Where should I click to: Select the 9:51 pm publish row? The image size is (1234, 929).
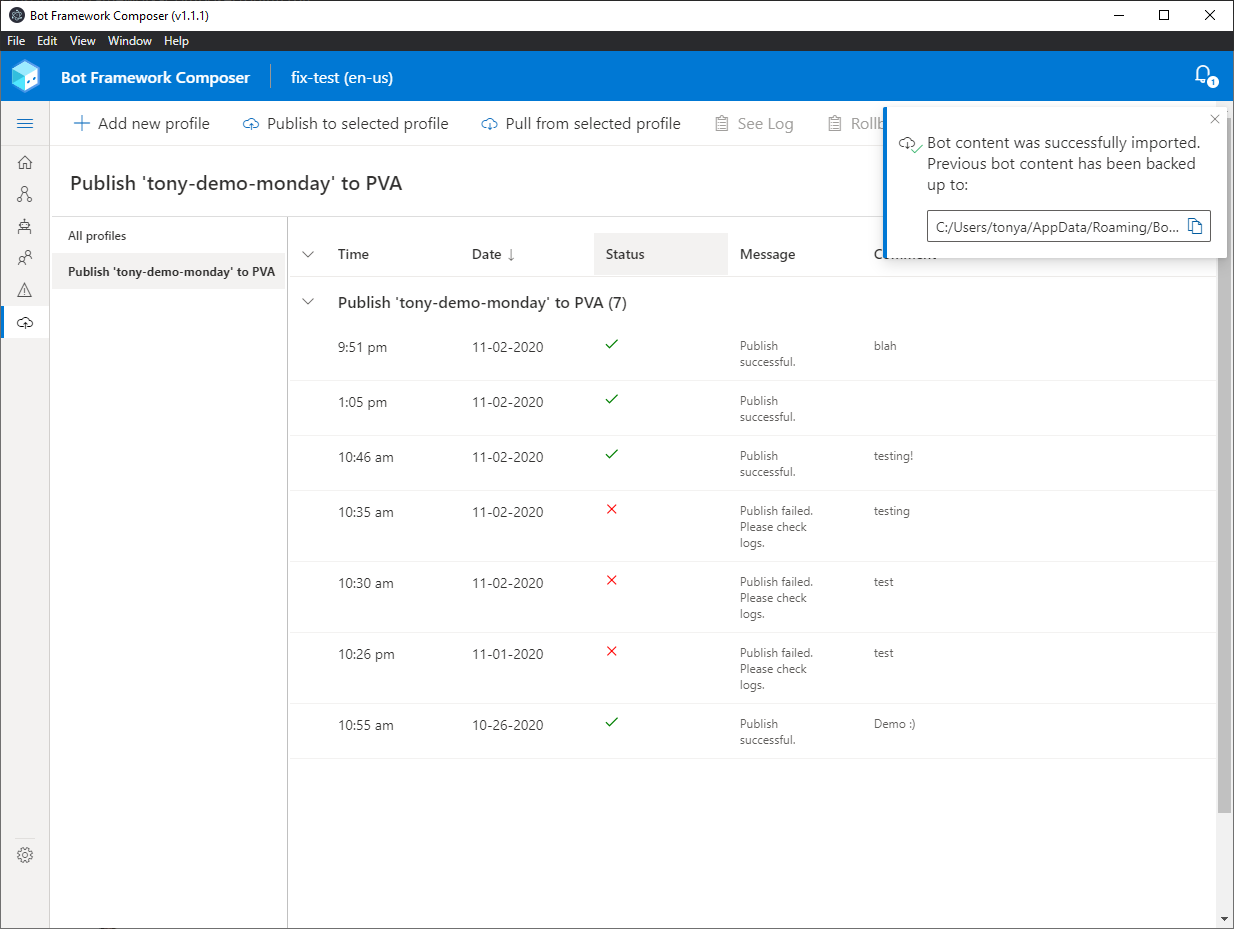[752, 353]
